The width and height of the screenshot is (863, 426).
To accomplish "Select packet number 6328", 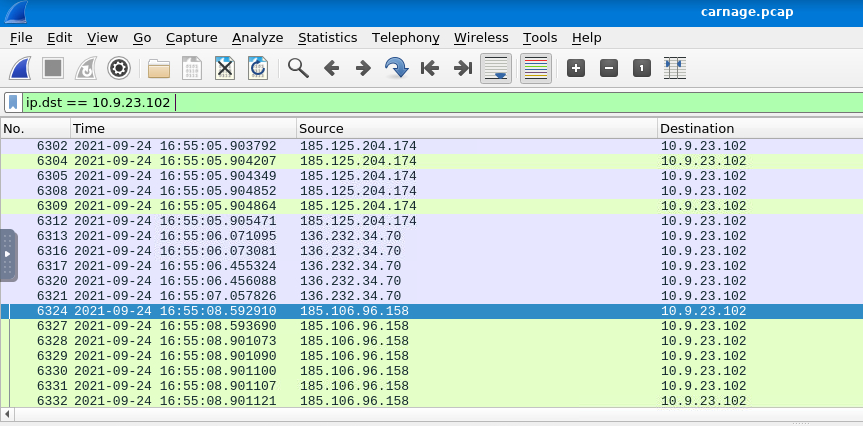I will point(432,341).
